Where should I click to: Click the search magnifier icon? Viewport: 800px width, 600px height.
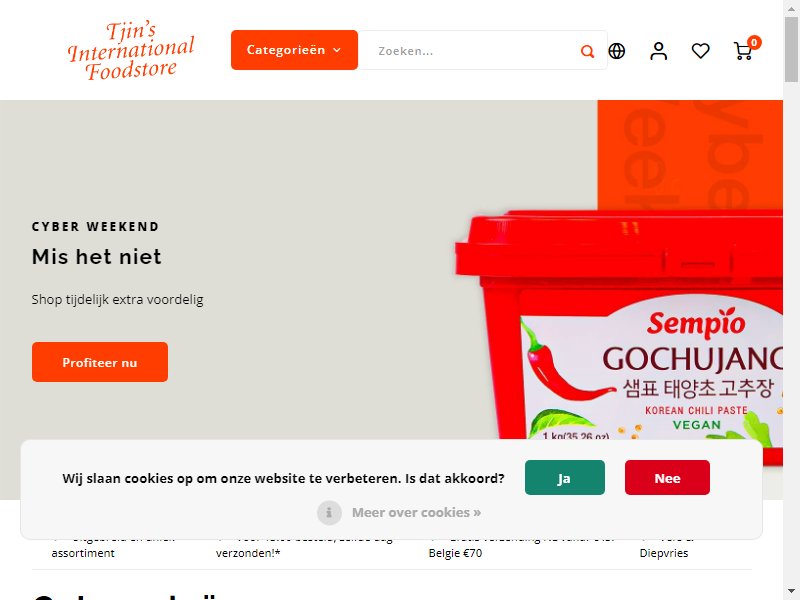pyautogui.click(x=587, y=51)
